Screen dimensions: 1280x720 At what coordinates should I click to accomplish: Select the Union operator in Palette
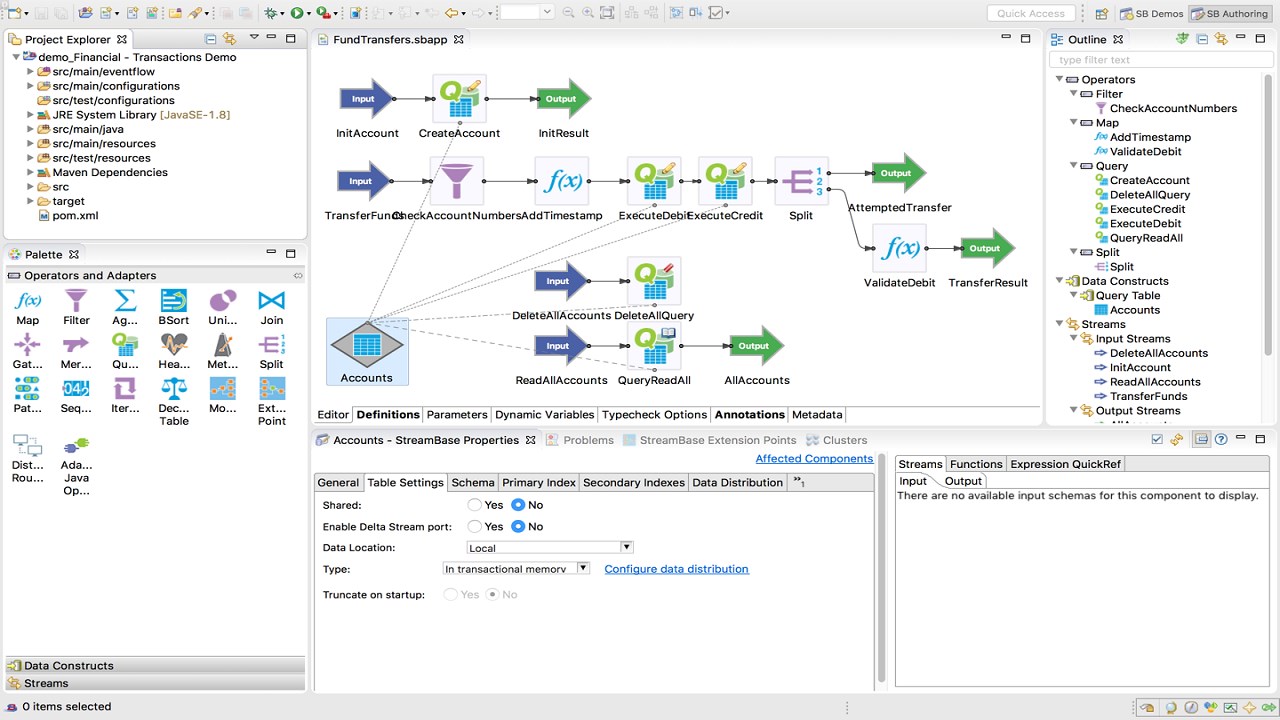coord(223,308)
